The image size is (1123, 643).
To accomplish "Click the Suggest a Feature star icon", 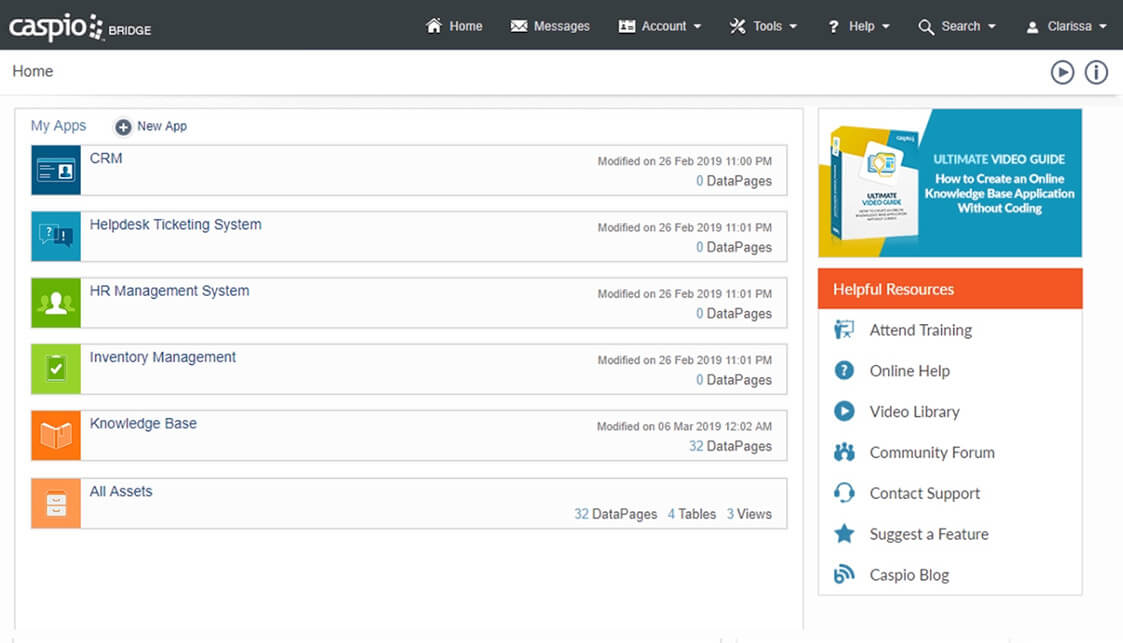I will click(844, 533).
